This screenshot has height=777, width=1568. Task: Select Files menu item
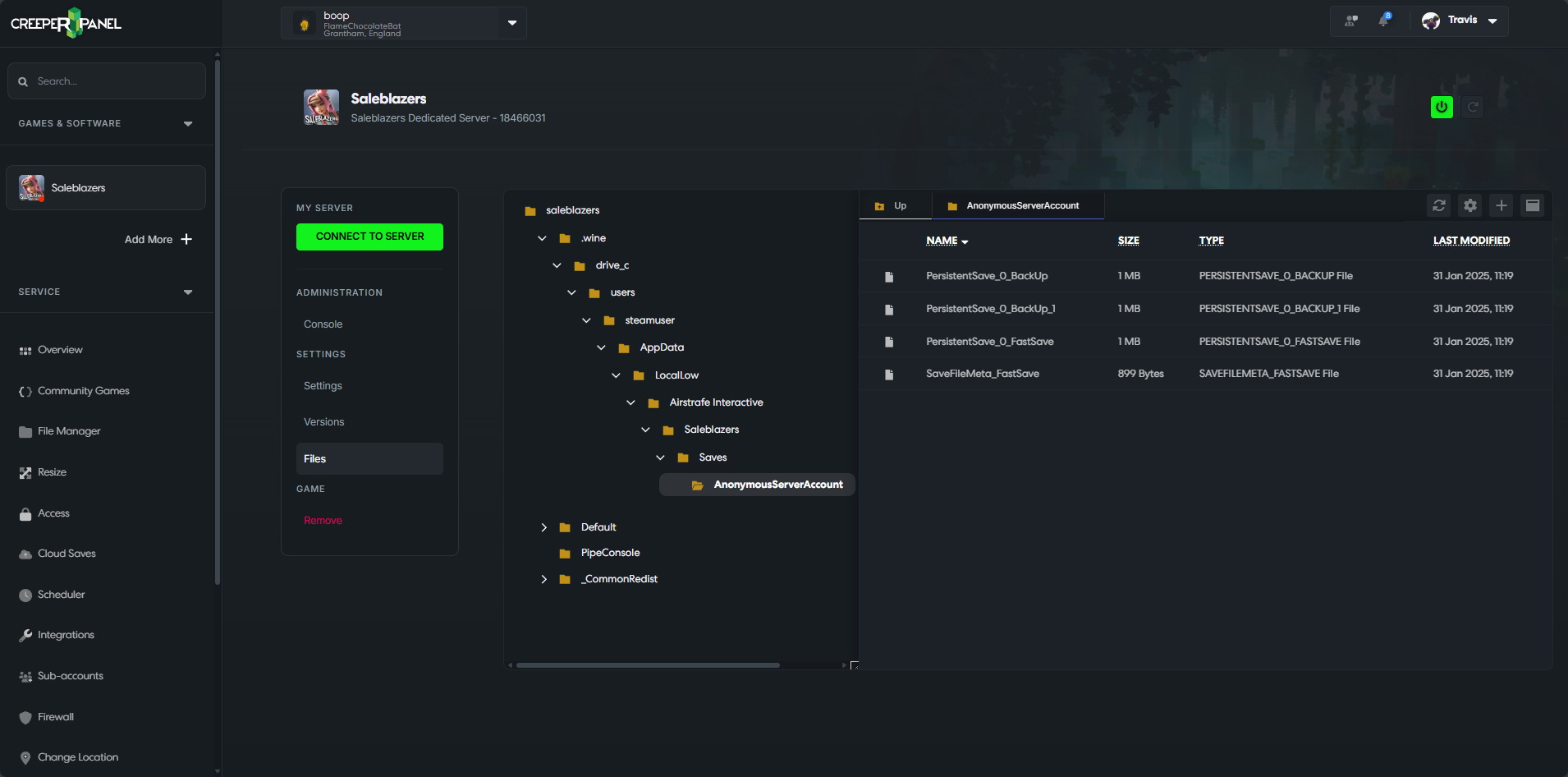point(369,458)
